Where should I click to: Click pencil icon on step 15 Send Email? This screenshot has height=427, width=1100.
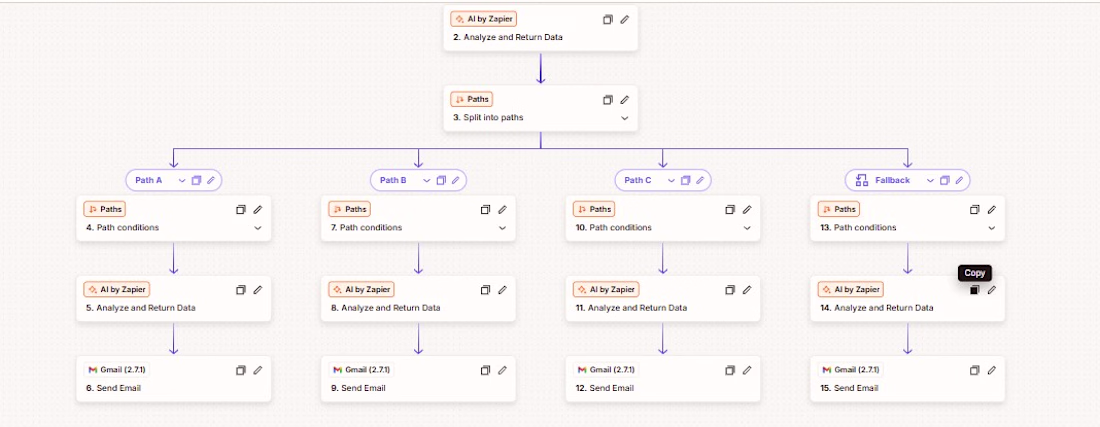992,370
